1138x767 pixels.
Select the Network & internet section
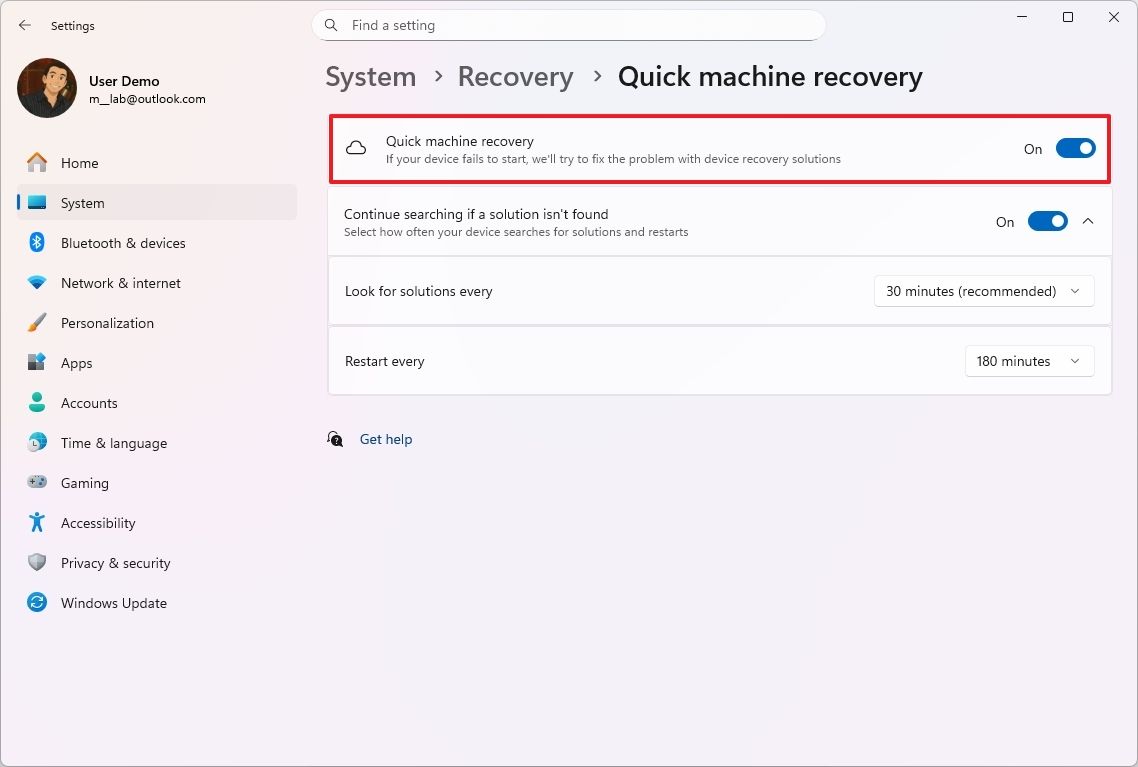(x=120, y=282)
